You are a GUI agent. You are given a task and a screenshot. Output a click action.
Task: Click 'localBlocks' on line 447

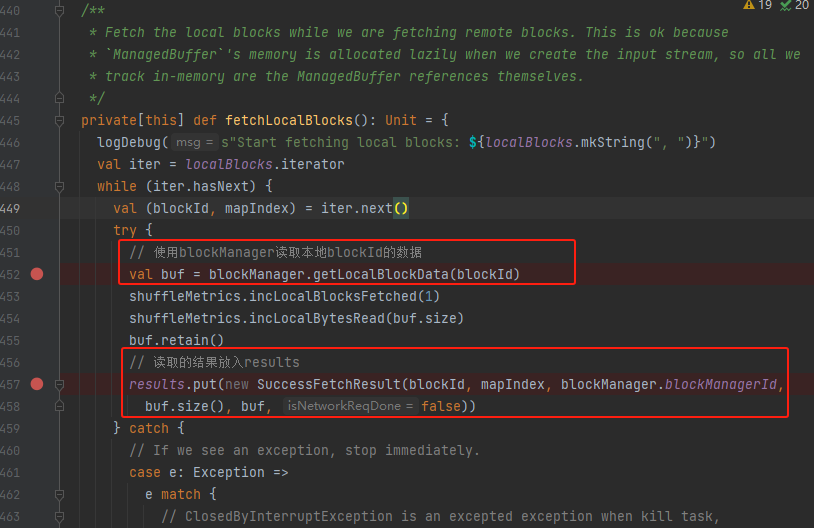[228, 165]
